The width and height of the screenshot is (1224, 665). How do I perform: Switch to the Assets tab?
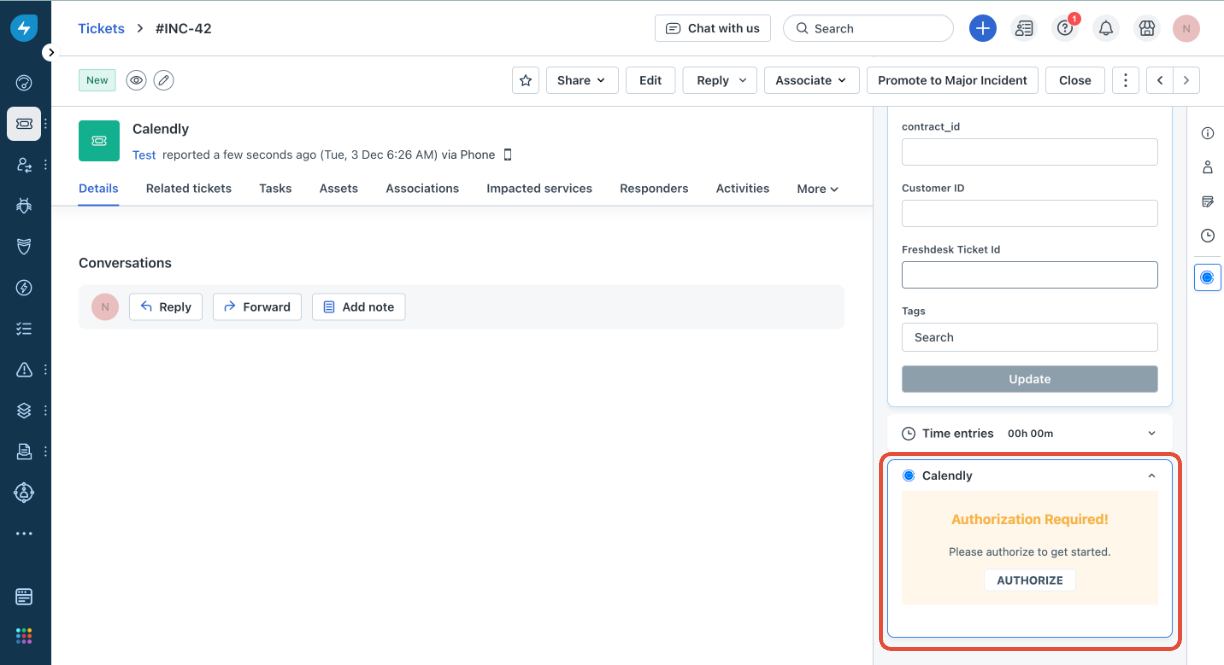coord(339,188)
